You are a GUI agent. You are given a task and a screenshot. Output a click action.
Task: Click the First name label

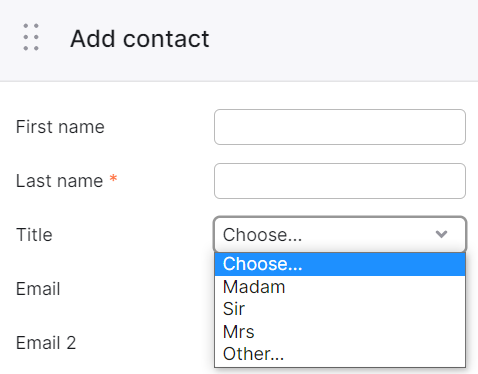60,127
